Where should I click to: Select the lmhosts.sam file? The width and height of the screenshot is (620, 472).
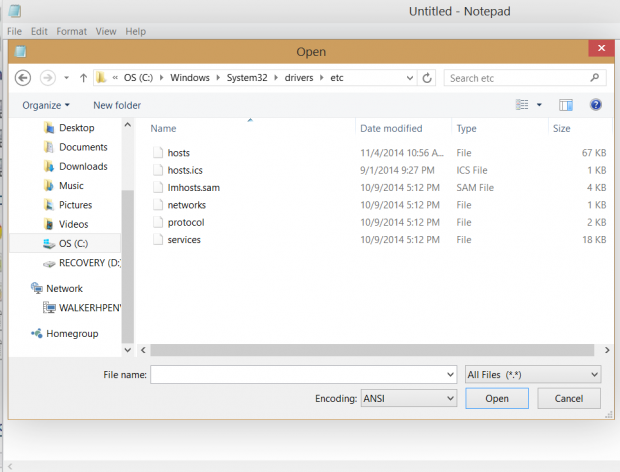(192, 187)
